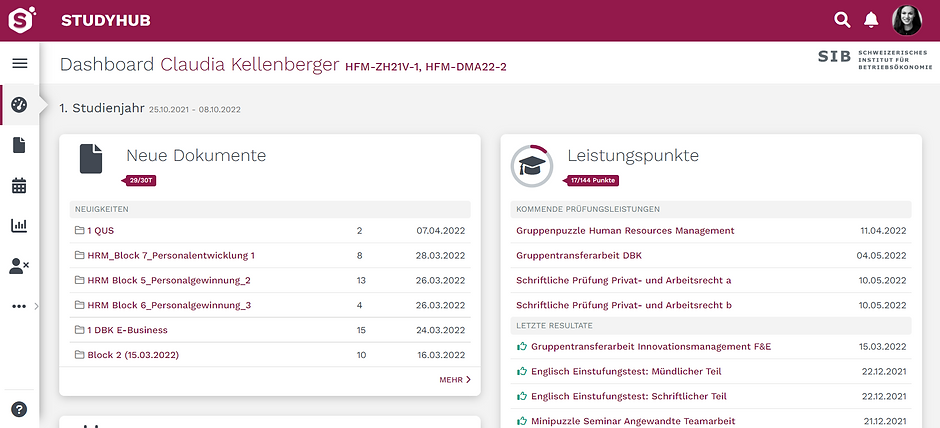The height and width of the screenshot is (428, 940).
Task: Open the search magnifier icon
Action: click(x=842, y=20)
